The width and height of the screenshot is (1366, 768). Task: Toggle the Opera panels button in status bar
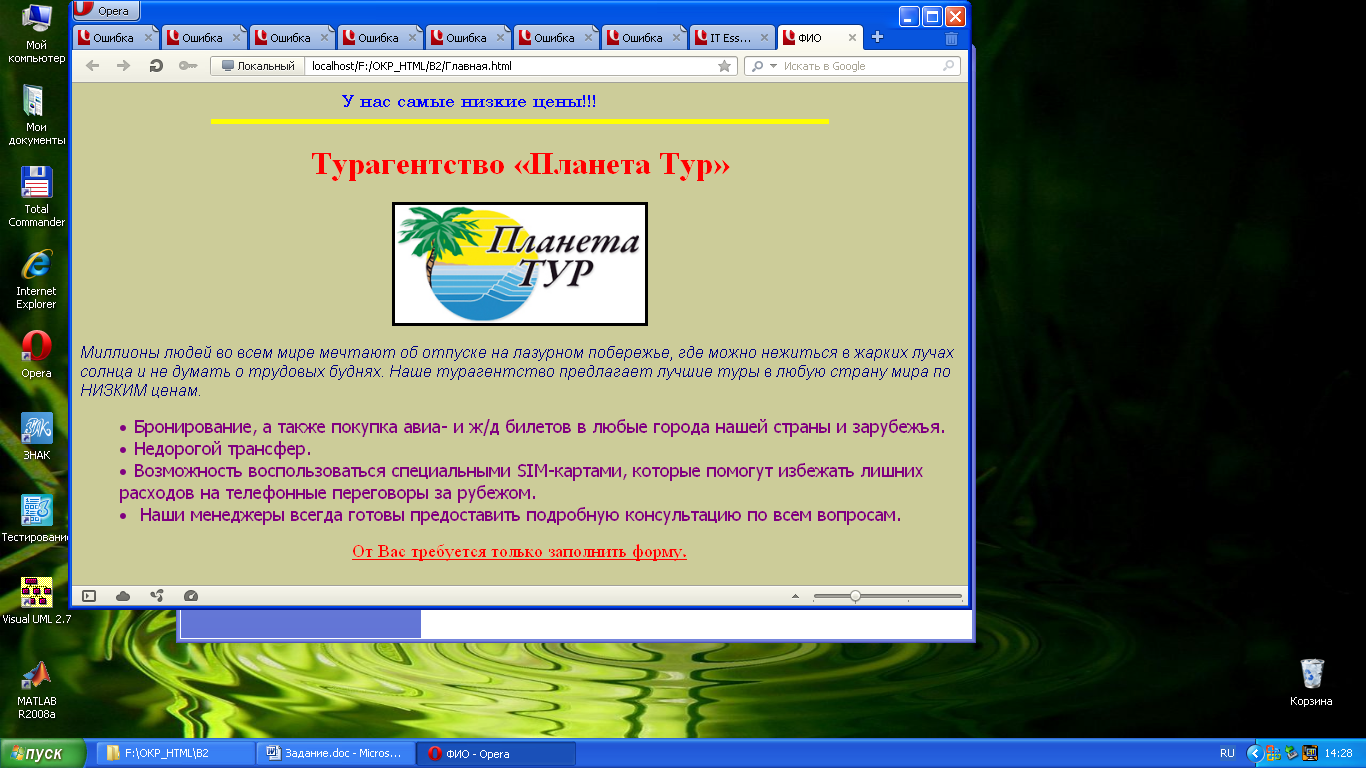(x=89, y=596)
